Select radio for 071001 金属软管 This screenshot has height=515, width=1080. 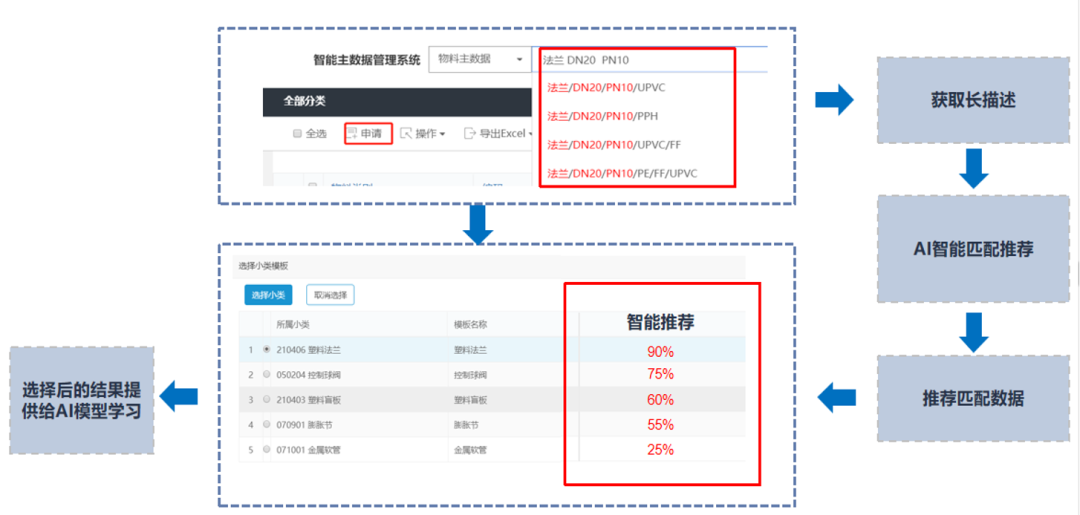point(267,449)
